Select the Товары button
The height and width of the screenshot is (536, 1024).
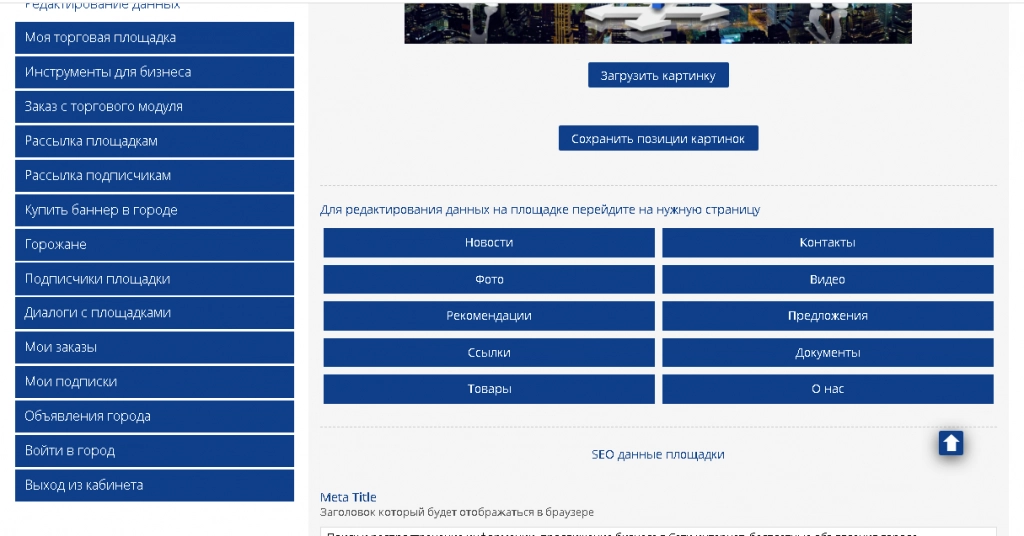tap(489, 389)
